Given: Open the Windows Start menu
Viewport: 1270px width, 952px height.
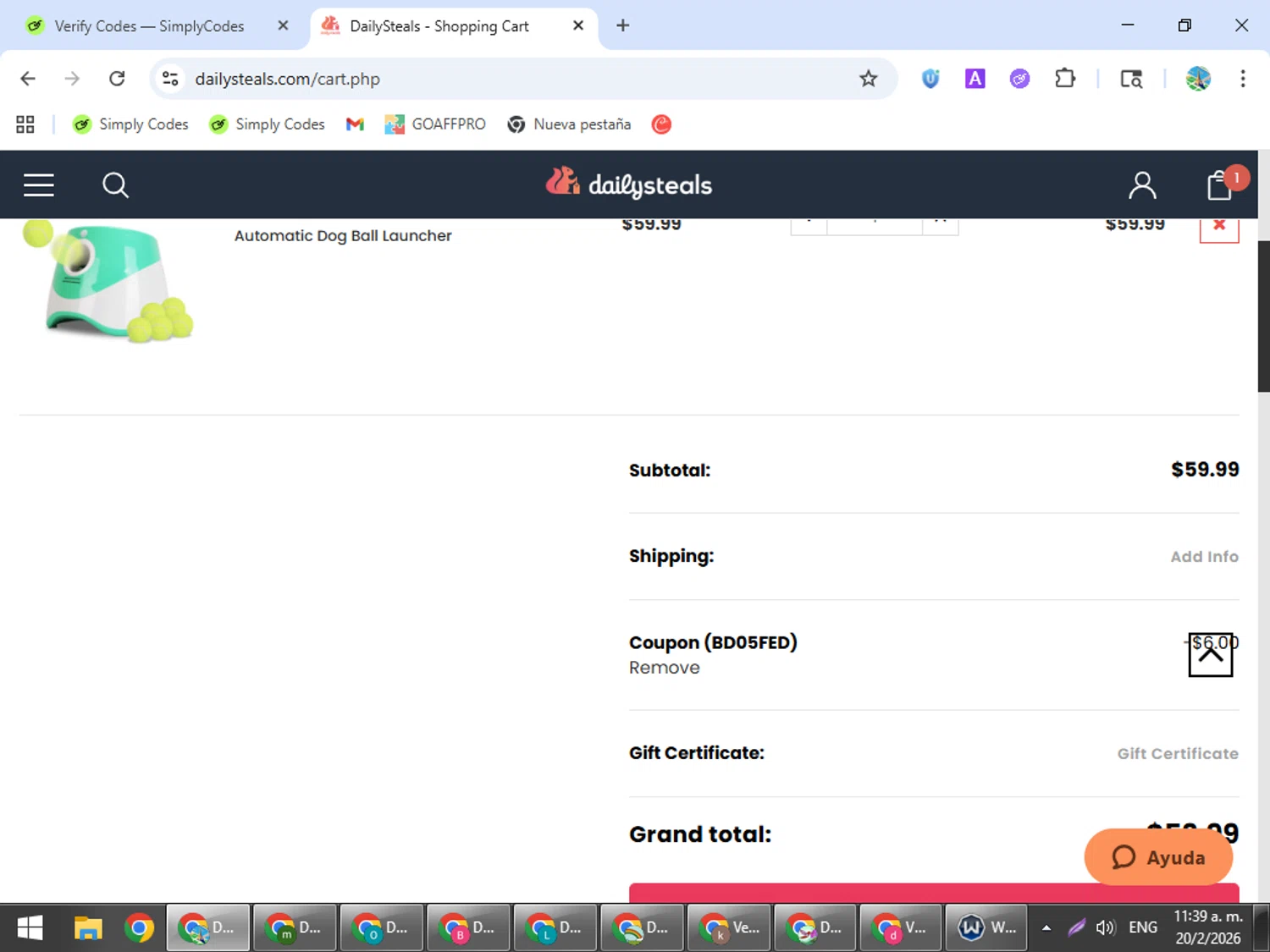Looking at the screenshot, I should 30,927.
